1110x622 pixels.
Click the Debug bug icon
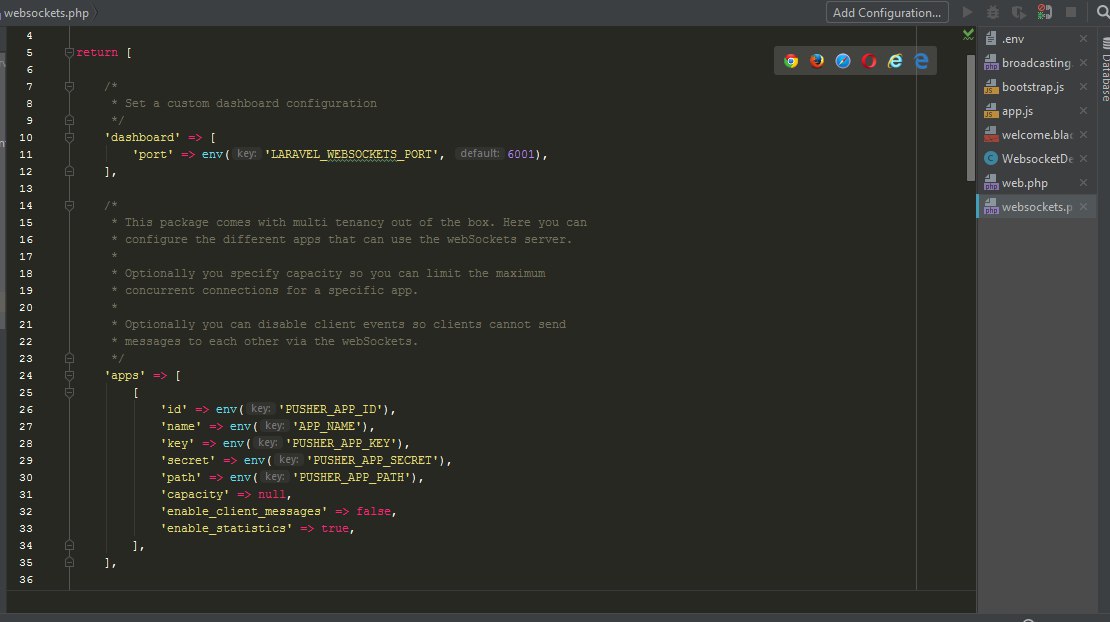tap(992, 12)
